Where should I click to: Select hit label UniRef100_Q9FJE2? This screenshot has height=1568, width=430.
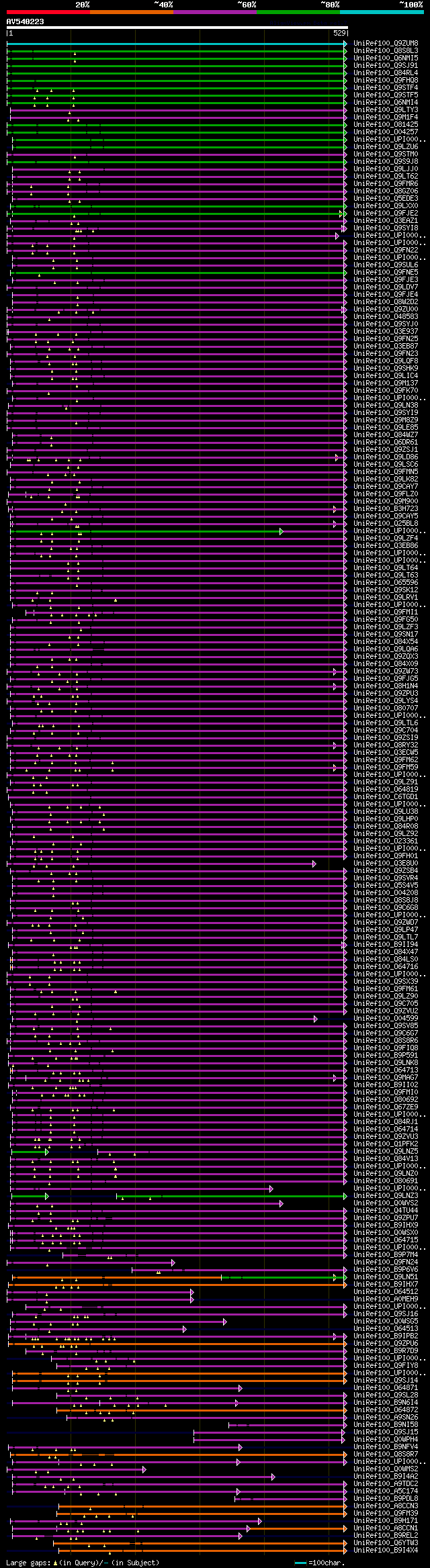(386, 214)
